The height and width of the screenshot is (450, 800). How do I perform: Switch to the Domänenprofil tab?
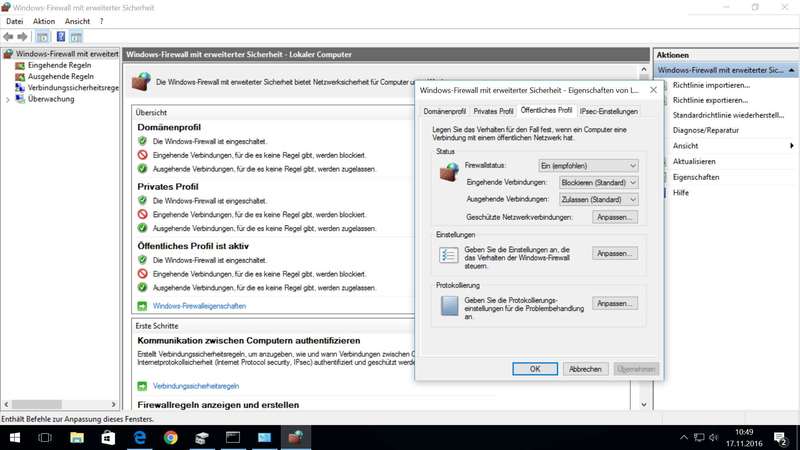pyautogui.click(x=444, y=111)
